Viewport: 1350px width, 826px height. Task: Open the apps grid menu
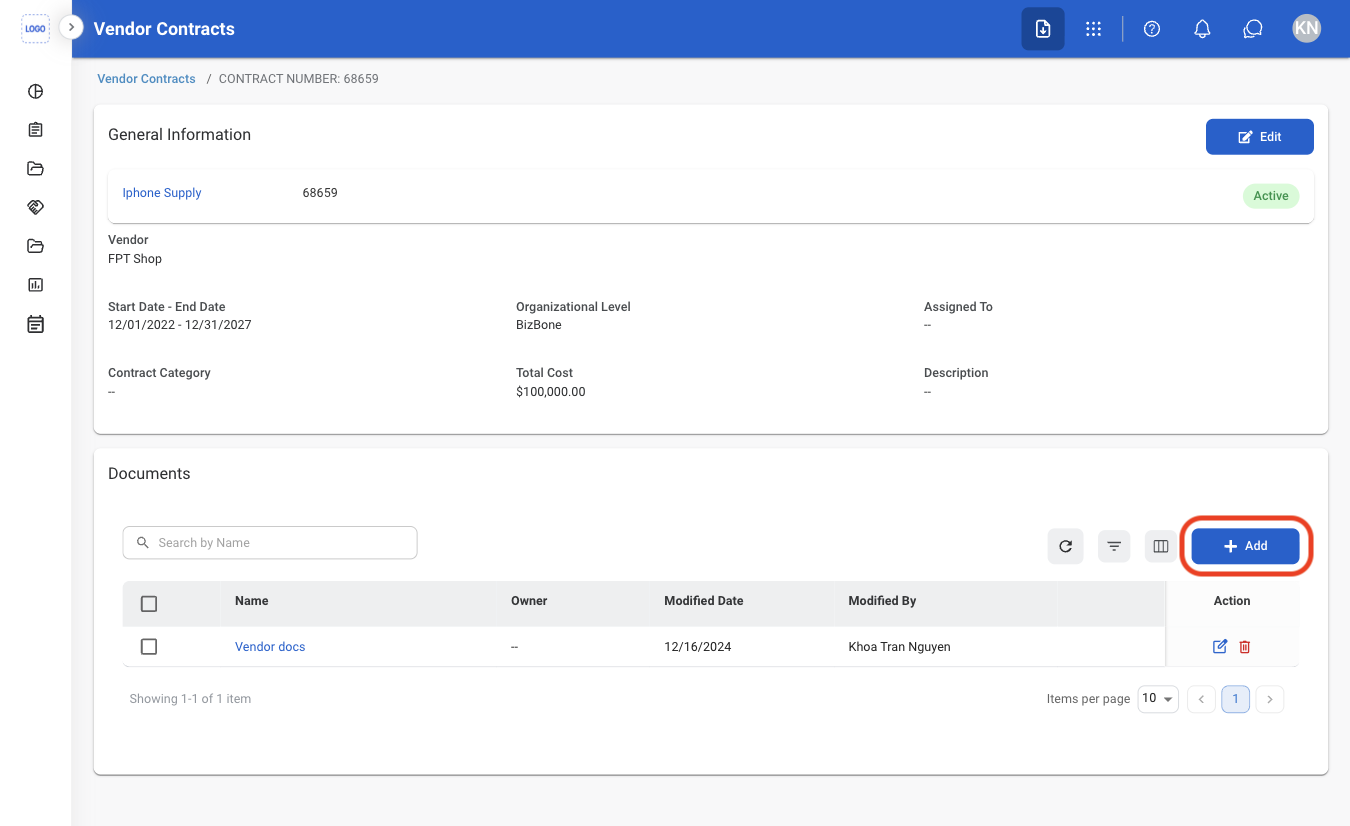(x=1093, y=29)
